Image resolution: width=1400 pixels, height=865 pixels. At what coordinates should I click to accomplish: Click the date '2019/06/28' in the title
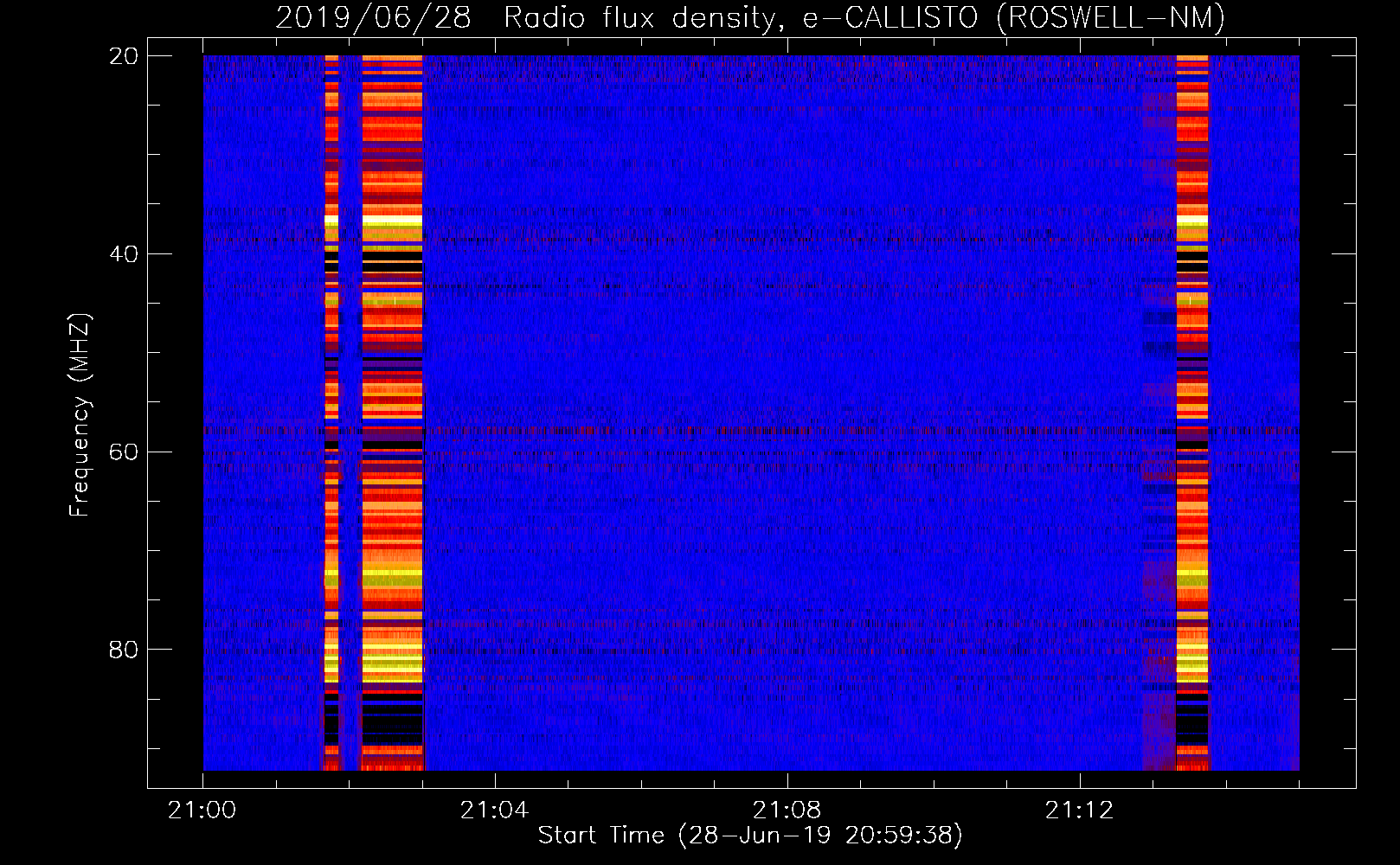tap(373, 17)
